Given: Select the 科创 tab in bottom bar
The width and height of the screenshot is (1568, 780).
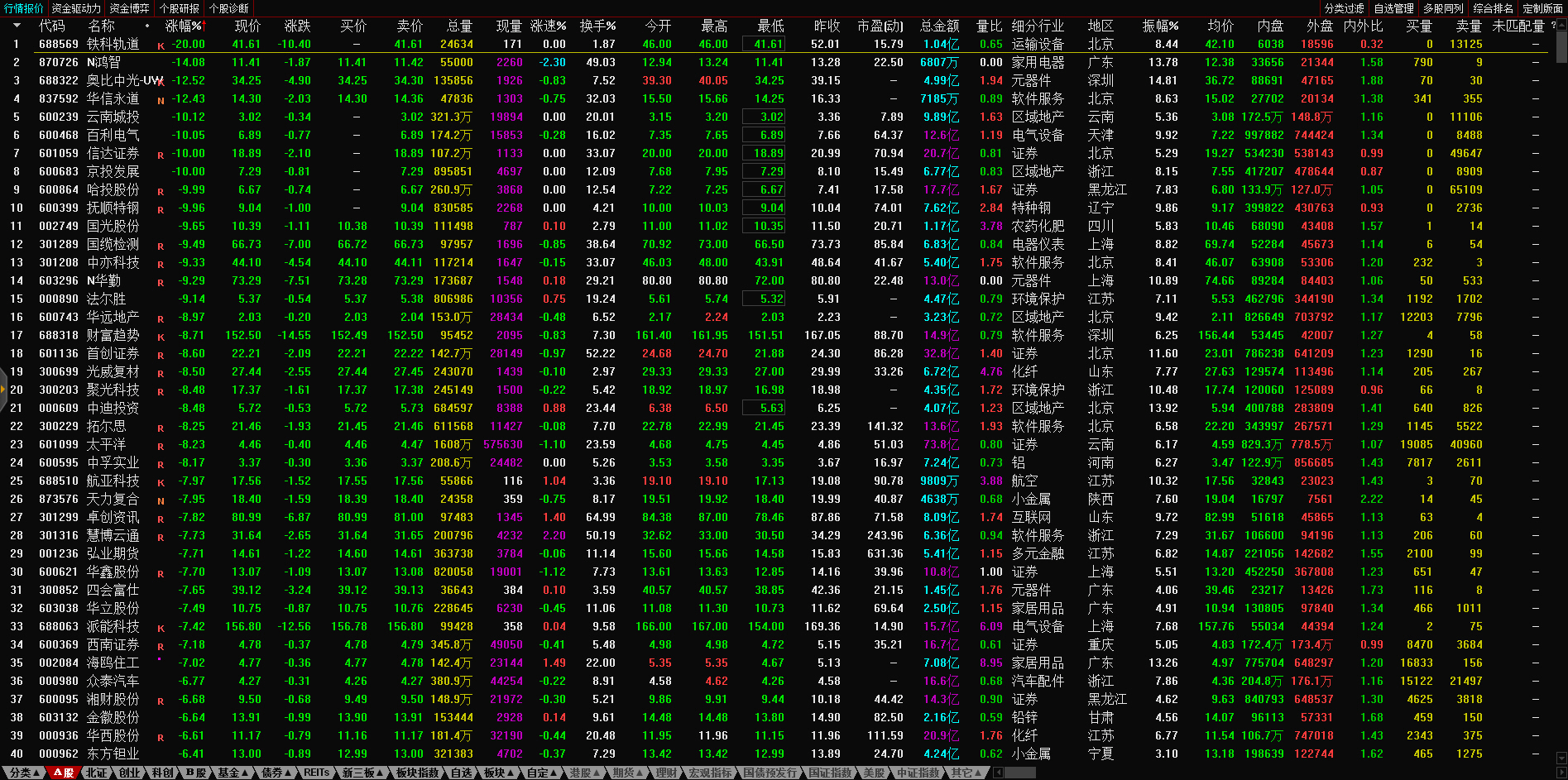Looking at the screenshot, I should point(163,773).
